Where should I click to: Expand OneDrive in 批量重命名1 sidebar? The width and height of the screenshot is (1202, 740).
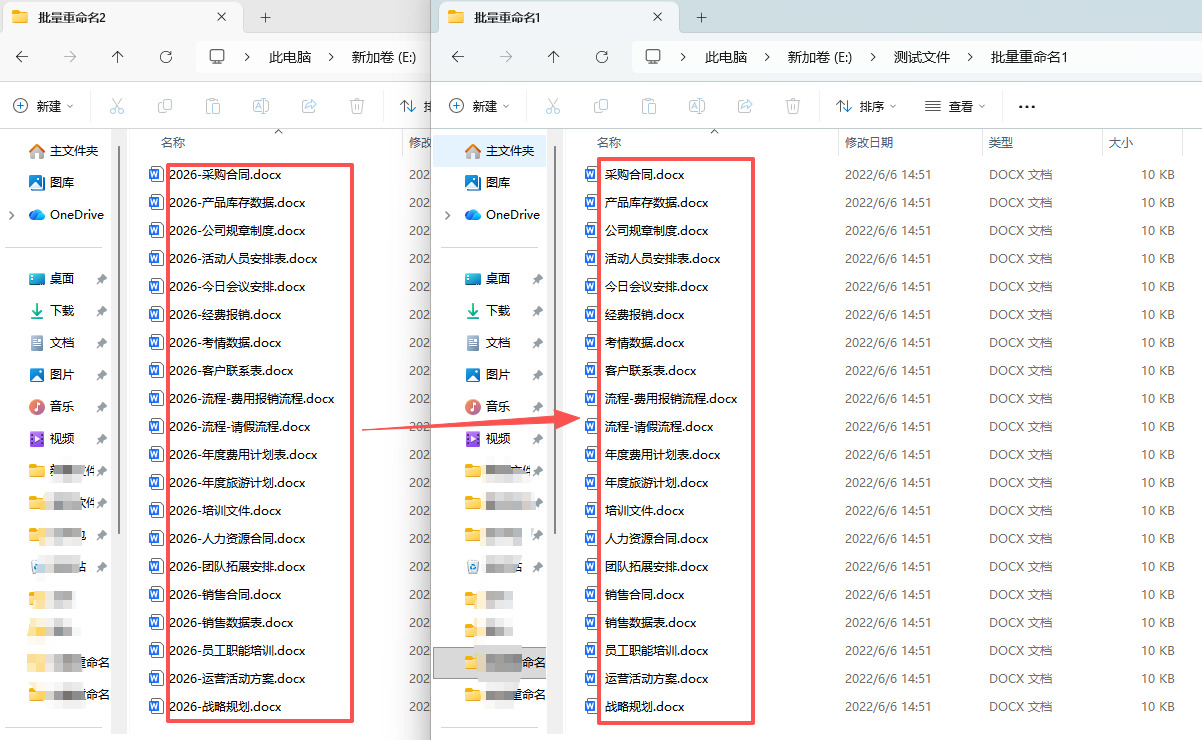pos(447,215)
